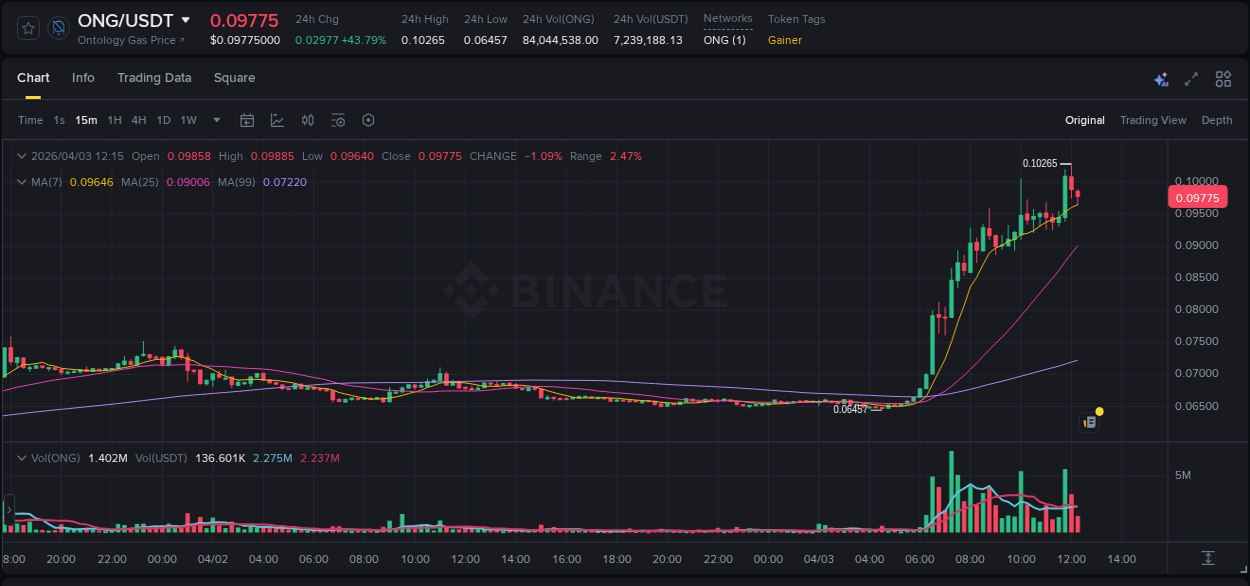Expand the chart to fullscreen
The height and width of the screenshot is (586, 1250).
coord(1191,78)
